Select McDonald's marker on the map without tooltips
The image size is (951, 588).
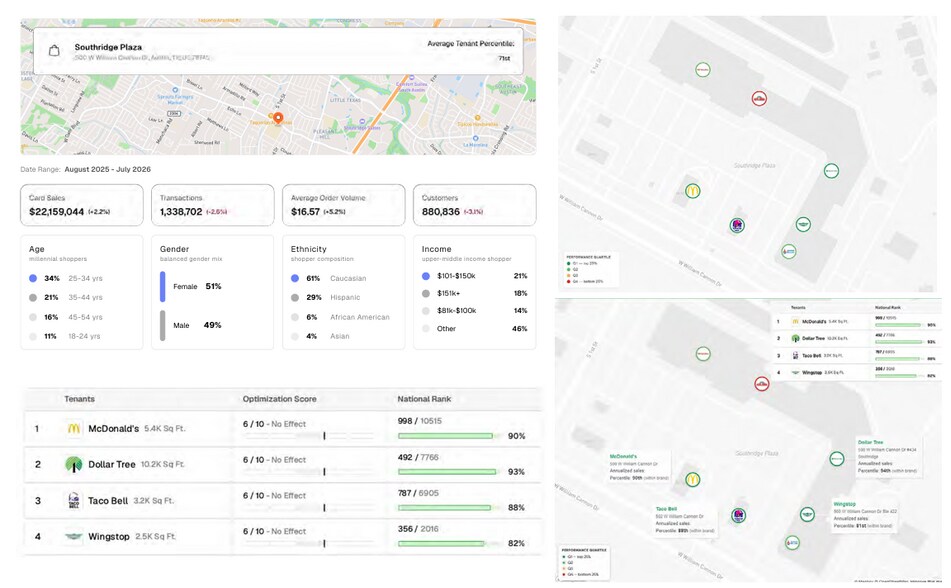(693, 191)
